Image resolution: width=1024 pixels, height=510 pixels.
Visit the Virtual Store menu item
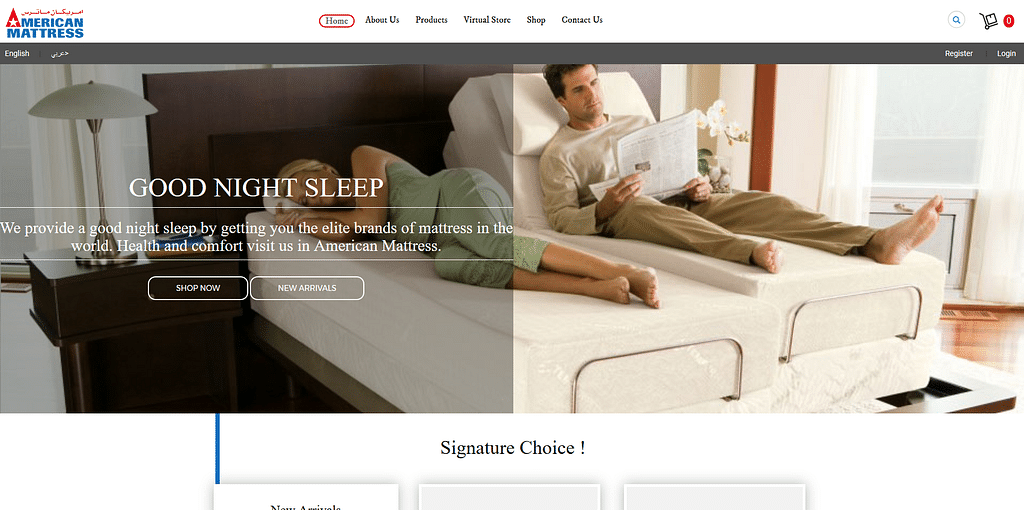(487, 20)
